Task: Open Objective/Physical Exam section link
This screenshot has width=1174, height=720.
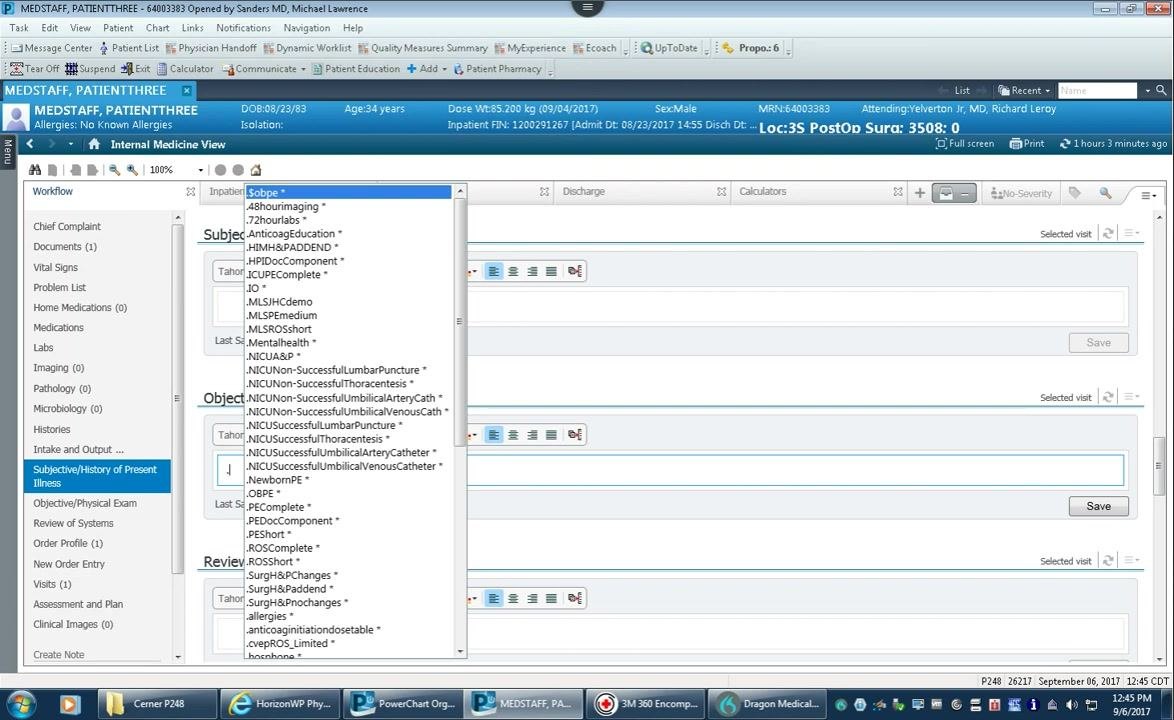Action: pyautogui.click(x=85, y=503)
